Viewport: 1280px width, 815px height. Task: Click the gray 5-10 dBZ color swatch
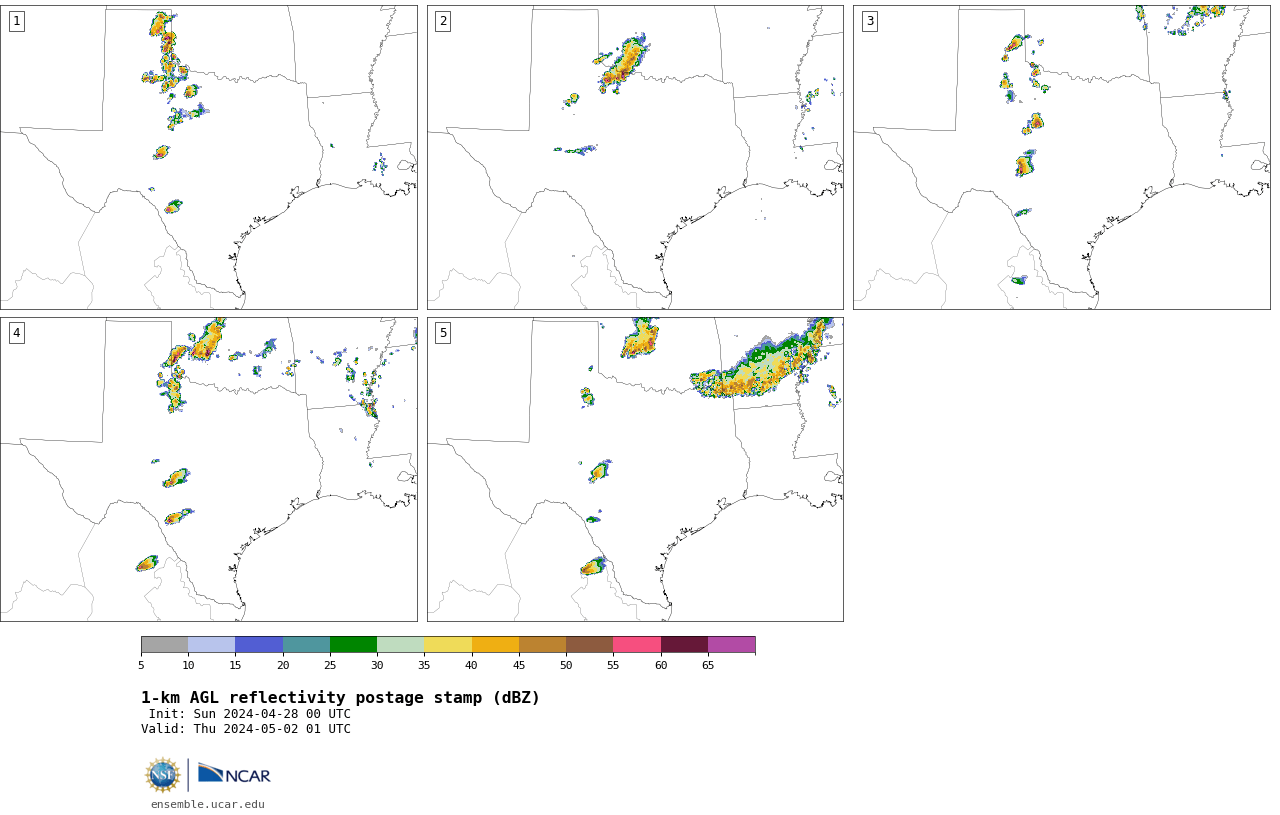pyautogui.click(x=164, y=644)
